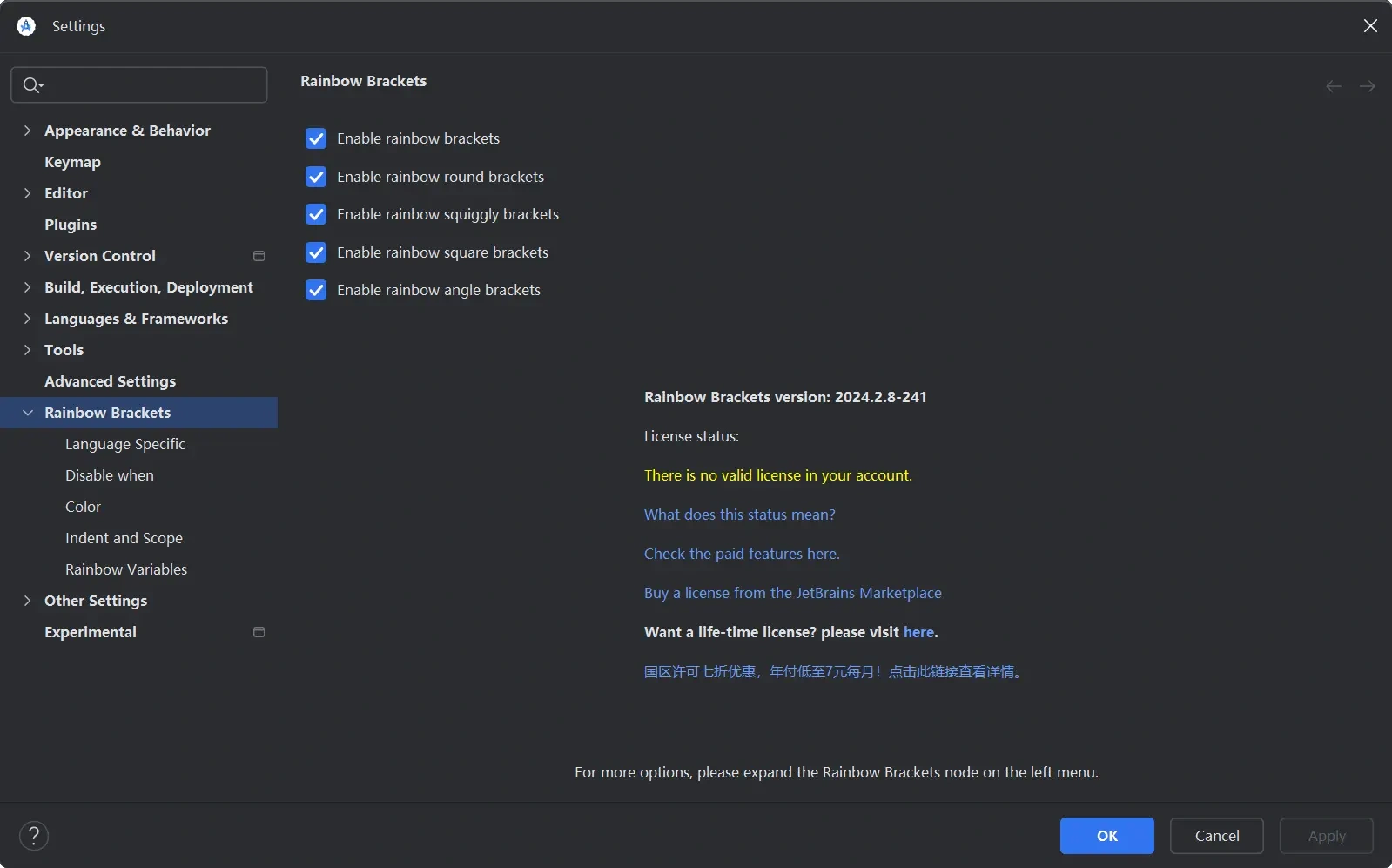
Task: Focus the settings search field
Action: [152, 85]
